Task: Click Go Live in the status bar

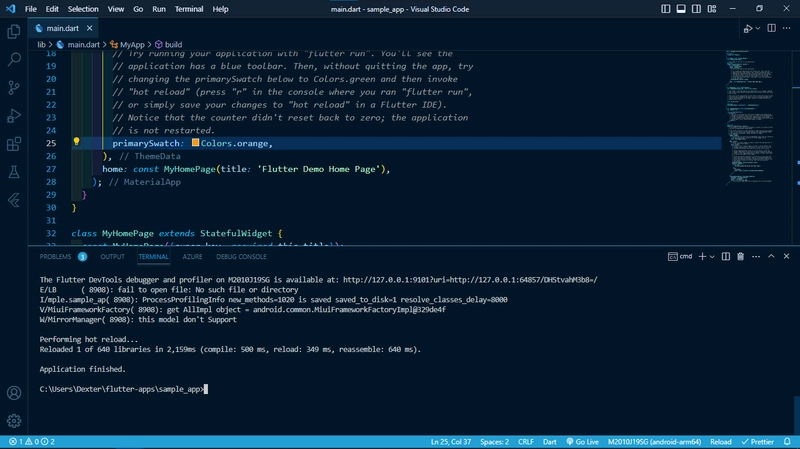Action: 581,441
